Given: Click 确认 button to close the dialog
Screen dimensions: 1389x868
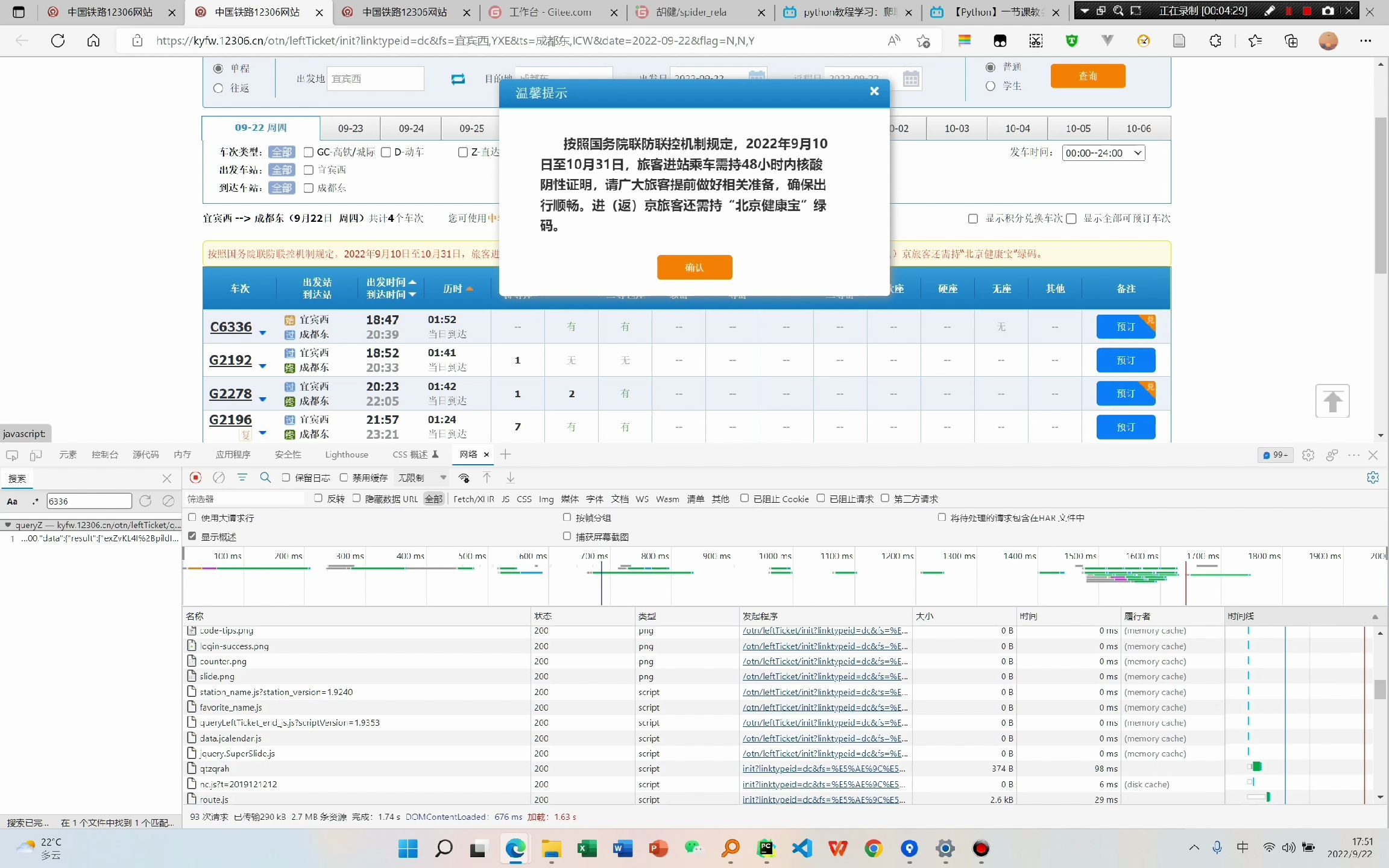Looking at the screenshot, I should (x=694, y=266).
